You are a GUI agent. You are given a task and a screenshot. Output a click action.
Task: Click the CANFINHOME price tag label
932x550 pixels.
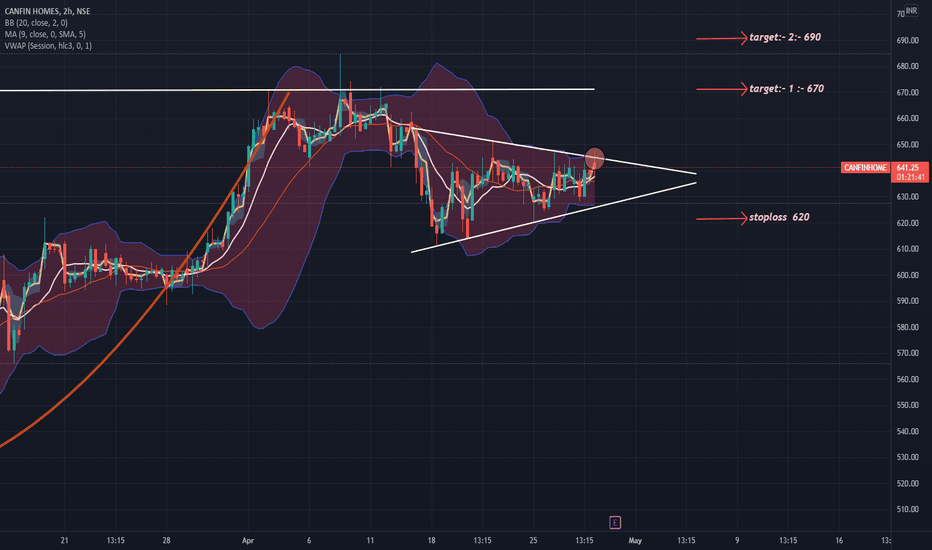click(x=865, y=168)
